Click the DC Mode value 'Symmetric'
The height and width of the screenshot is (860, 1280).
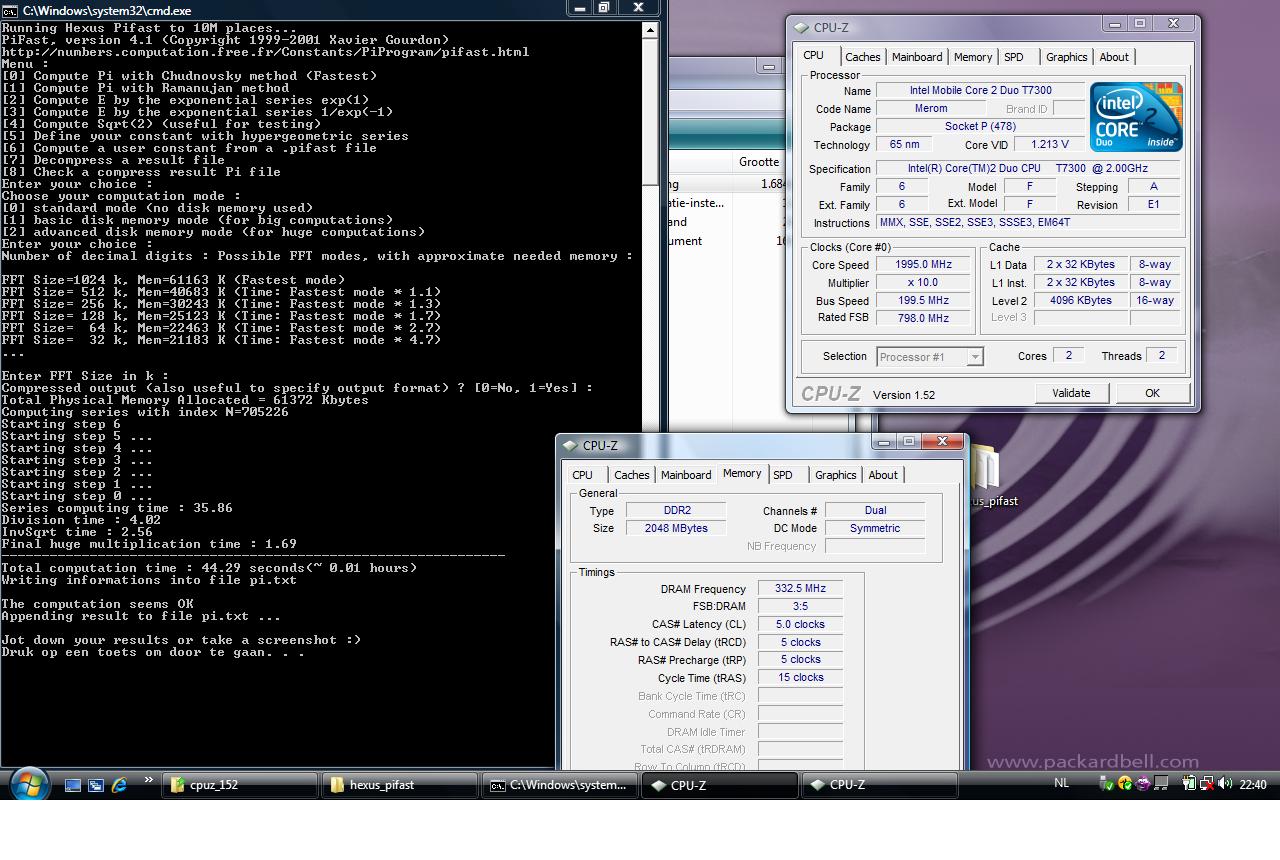pos(875,528)
